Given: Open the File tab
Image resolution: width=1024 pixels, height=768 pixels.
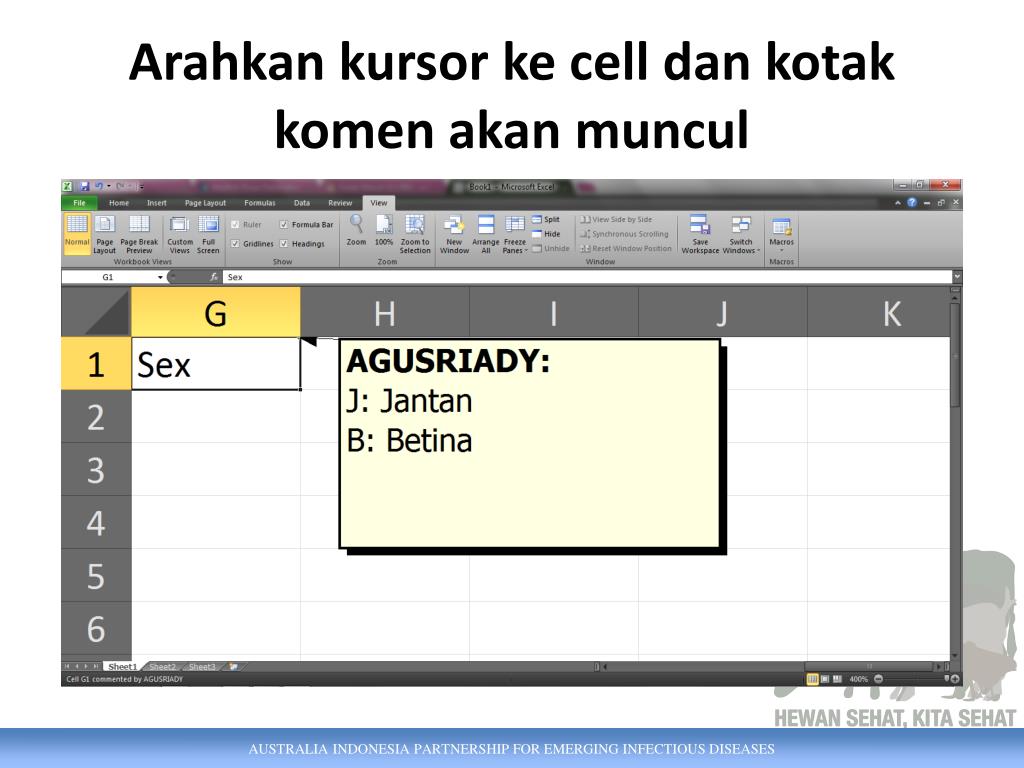Looking at the screenshot, I should (79, 203).
